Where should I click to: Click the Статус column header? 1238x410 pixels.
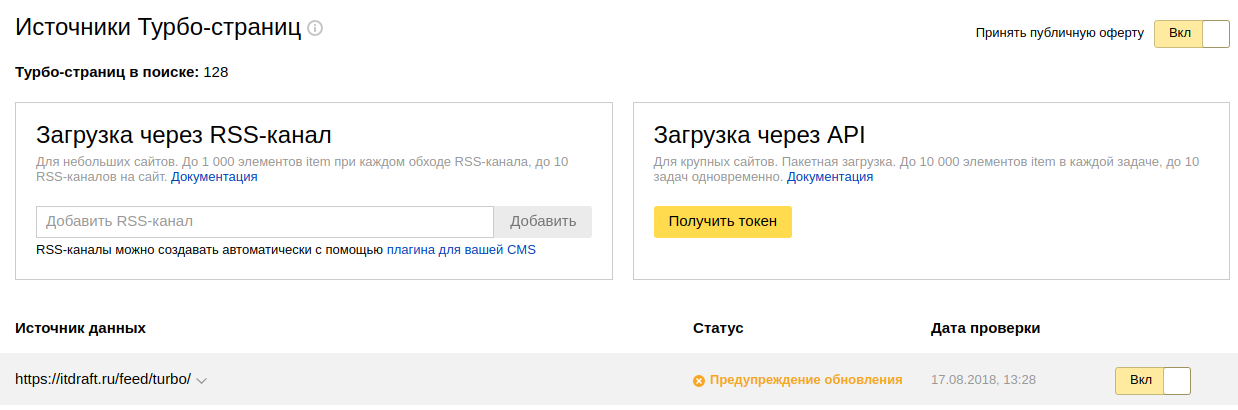click(718, 328)
